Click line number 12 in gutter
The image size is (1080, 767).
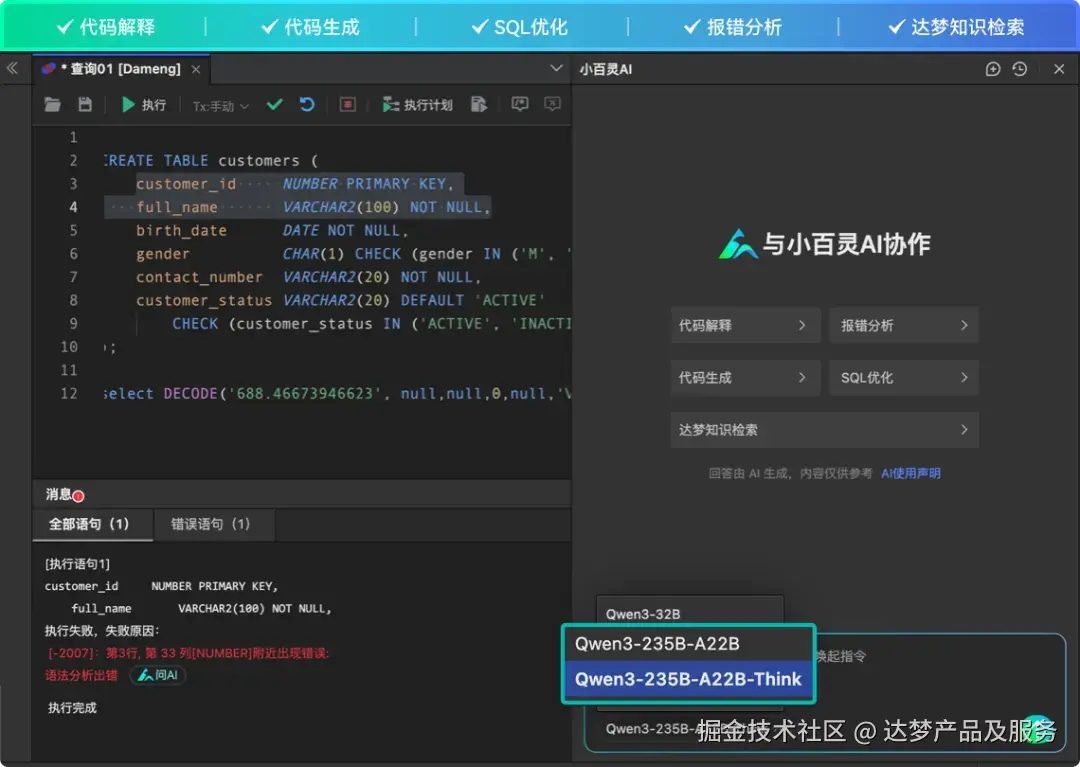(x=69, y=393)
